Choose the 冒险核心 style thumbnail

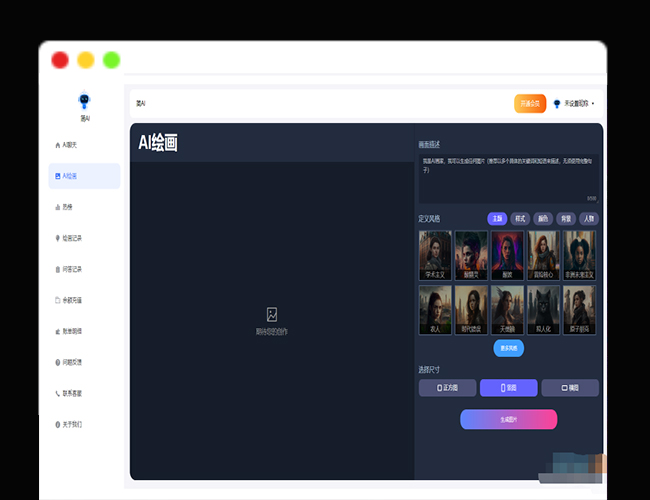(543, 255)
